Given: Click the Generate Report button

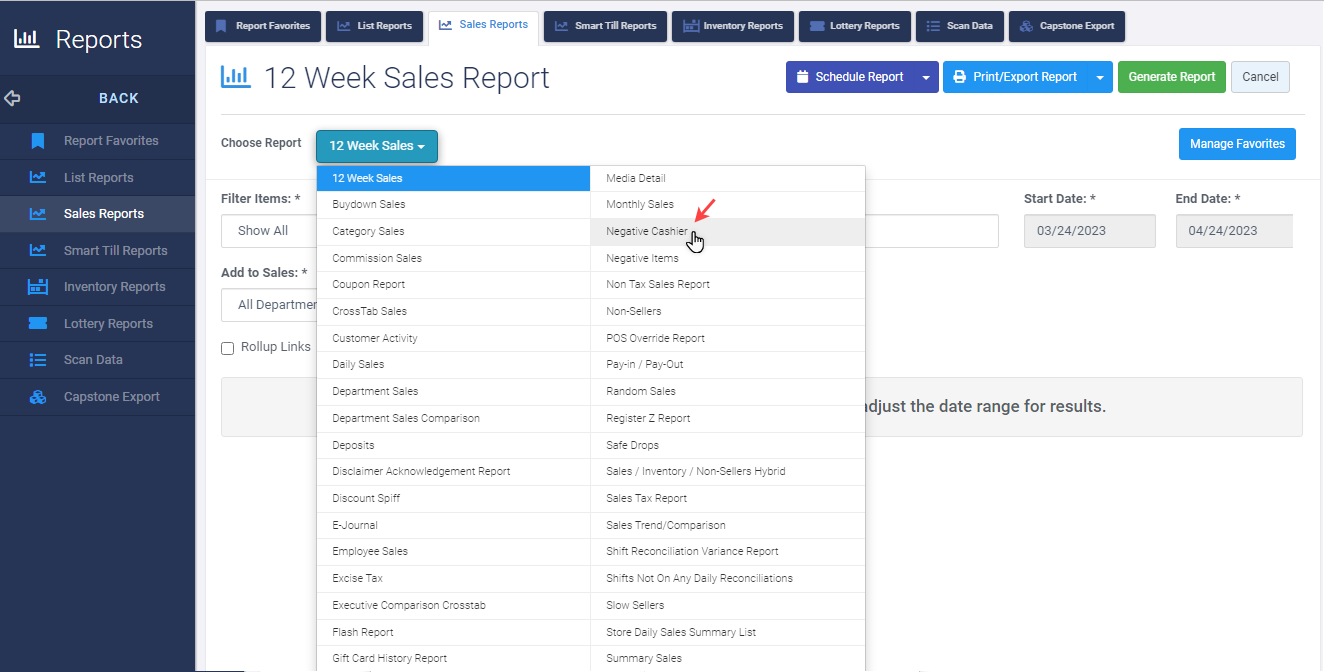Looking at the screenshot, I should [1172, 77].
